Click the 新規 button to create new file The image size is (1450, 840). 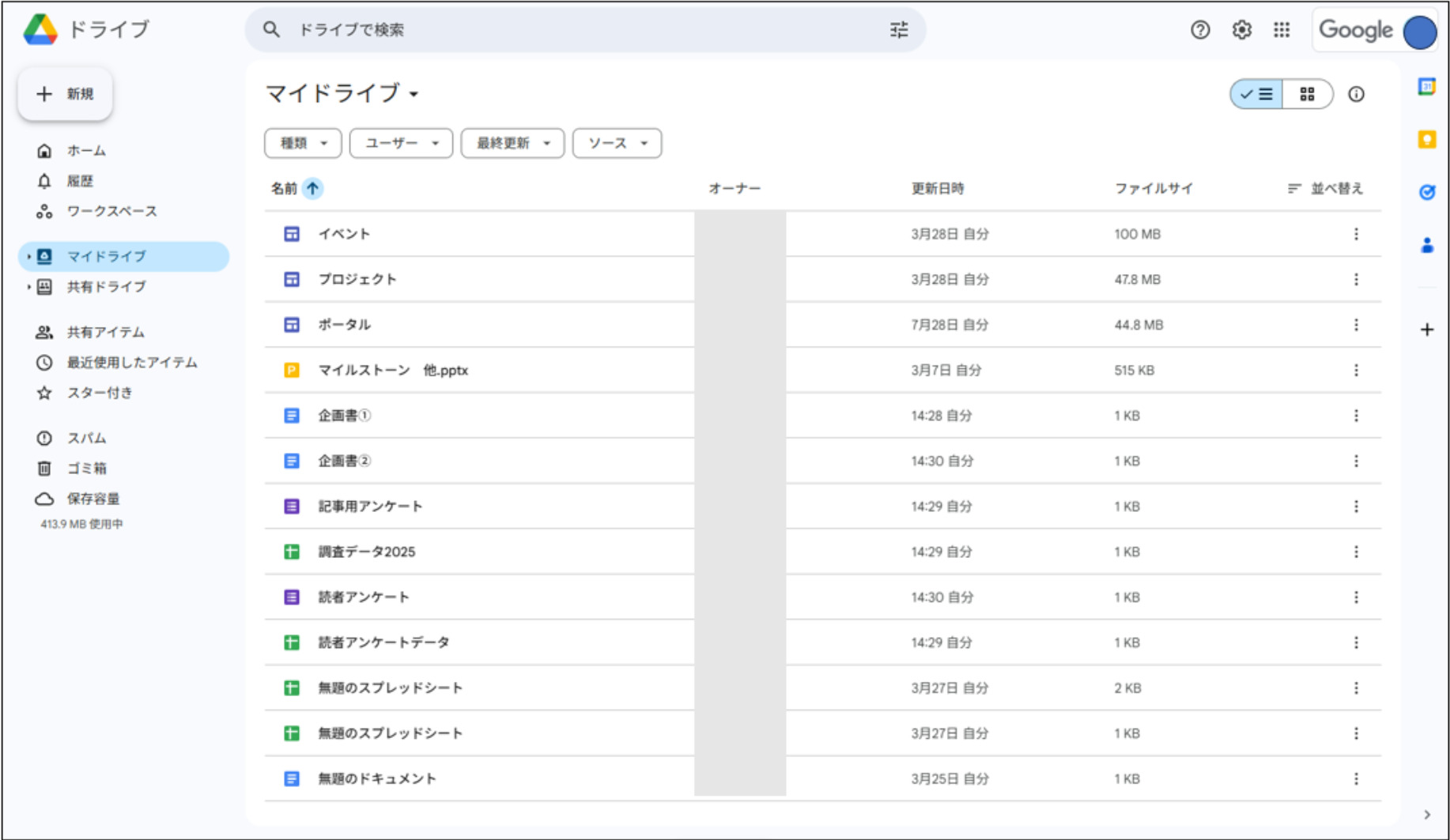point(65,93)
